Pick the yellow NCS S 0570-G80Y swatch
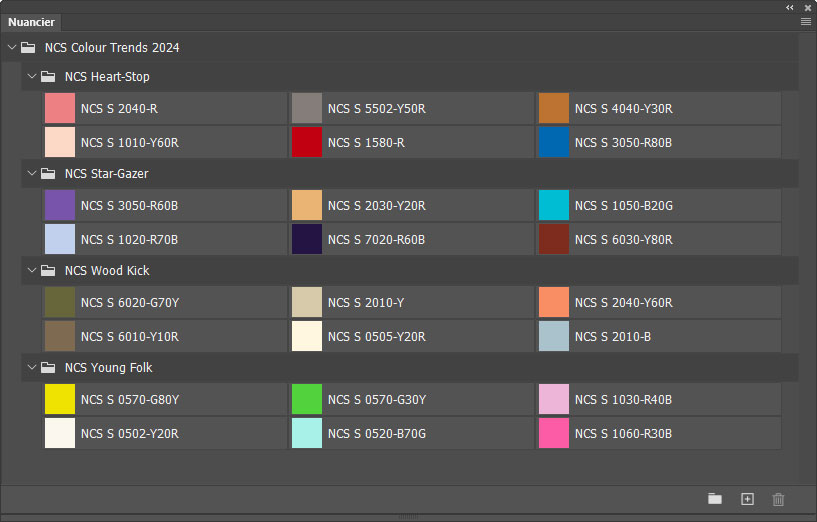 click(x=60, y=399)
